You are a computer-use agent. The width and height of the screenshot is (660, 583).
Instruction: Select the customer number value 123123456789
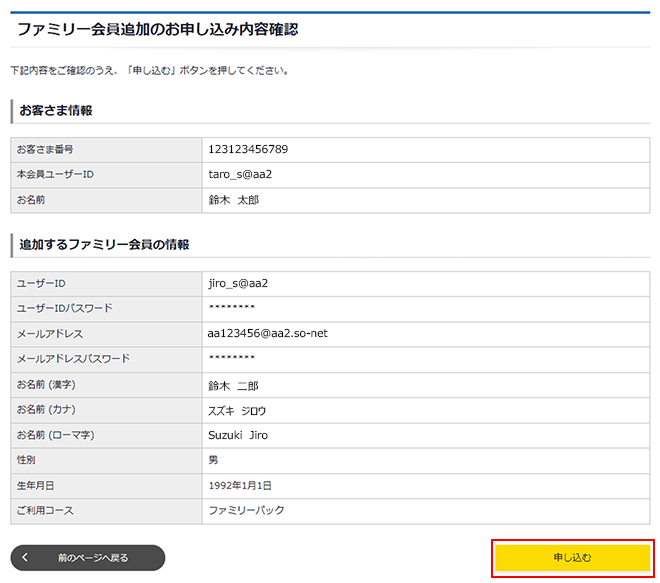click(248, 150)
